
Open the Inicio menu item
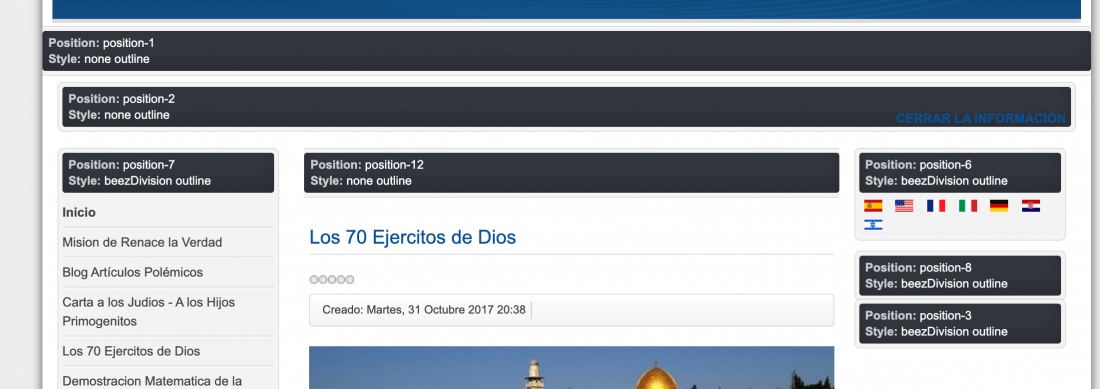[x=79, y=212]
